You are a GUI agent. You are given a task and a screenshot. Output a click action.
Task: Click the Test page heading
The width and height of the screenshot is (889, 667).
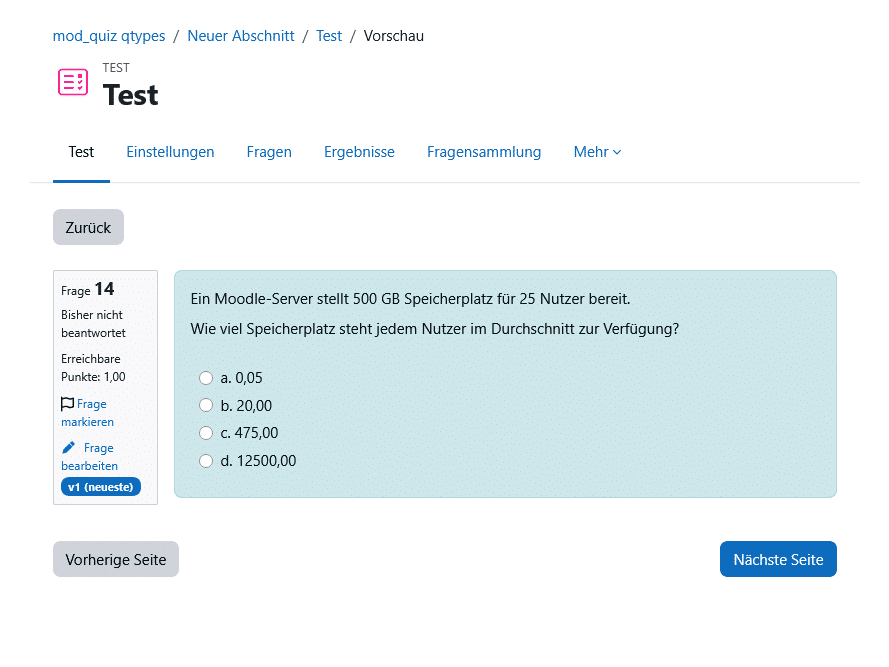130,95
